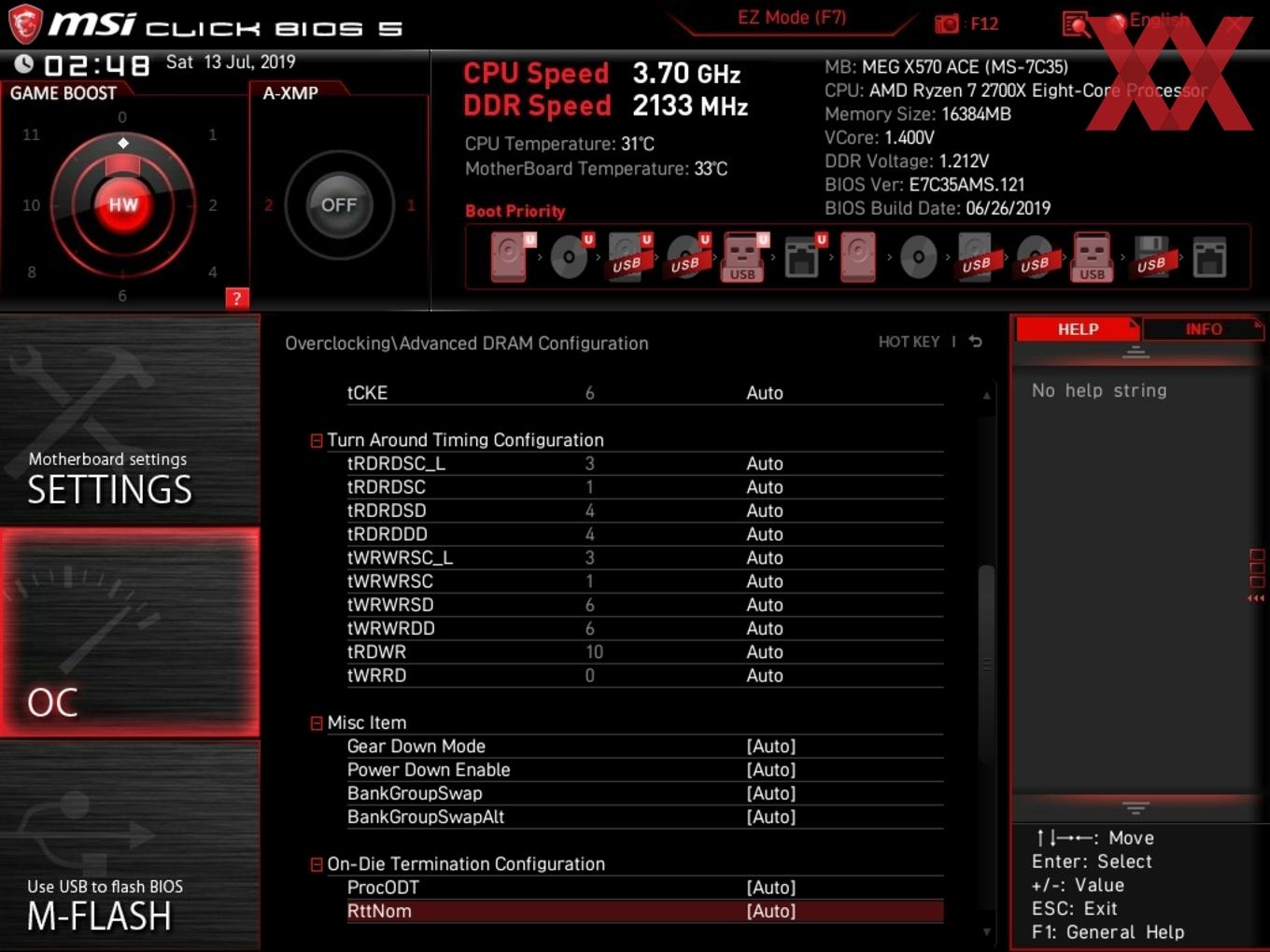Open the favorites pull-out arrows on right edge
Screen dimensions: 1270x952
coord(1256,598)
